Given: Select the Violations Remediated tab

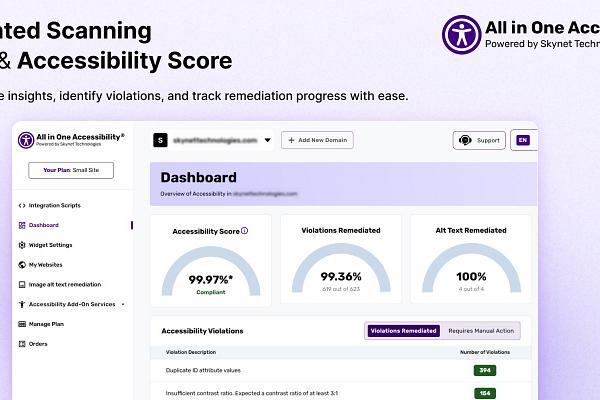Looking at the screenshot, I should (403, 331).
